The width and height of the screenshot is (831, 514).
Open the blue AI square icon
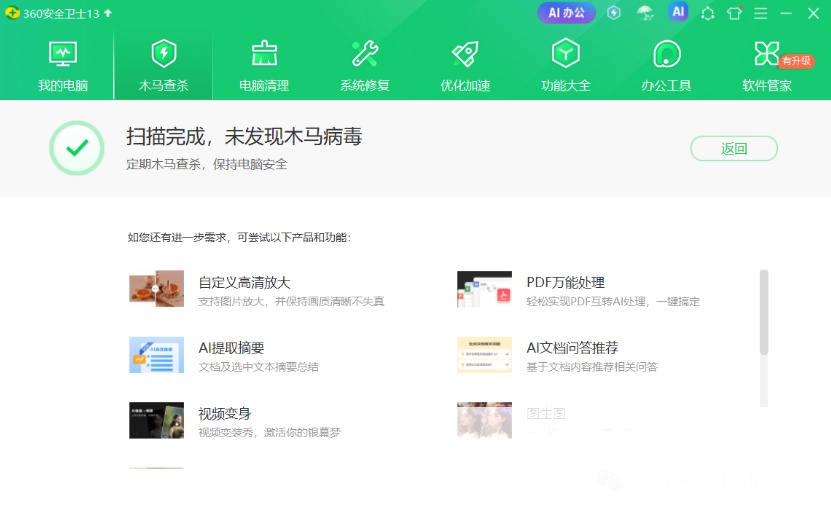tap(678, 12)
